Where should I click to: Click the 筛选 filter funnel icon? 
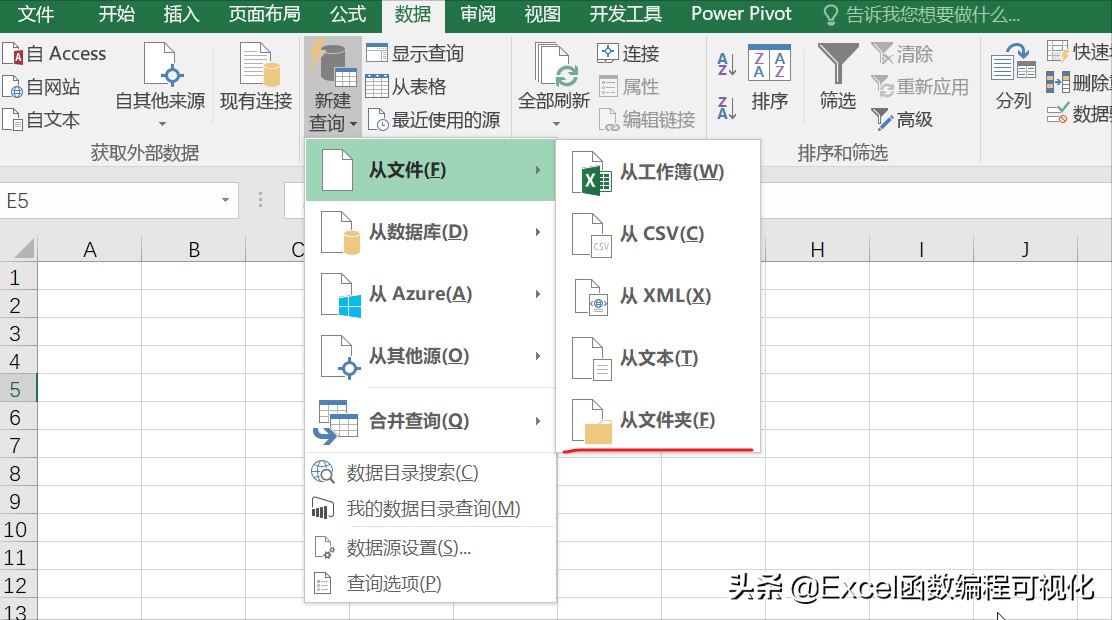coord(837,65)
